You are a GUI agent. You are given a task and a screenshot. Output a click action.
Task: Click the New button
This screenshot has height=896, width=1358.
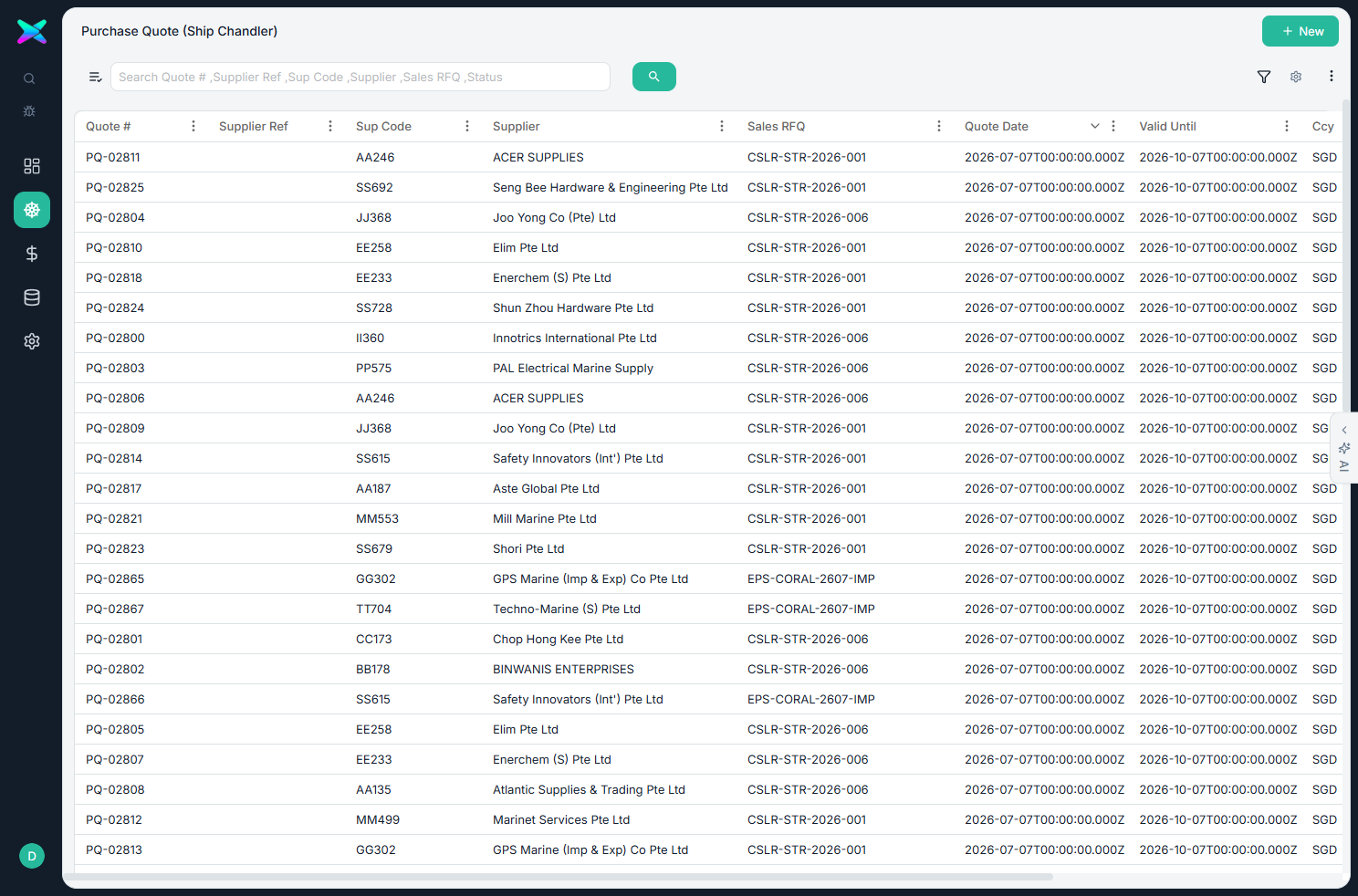1301,31
